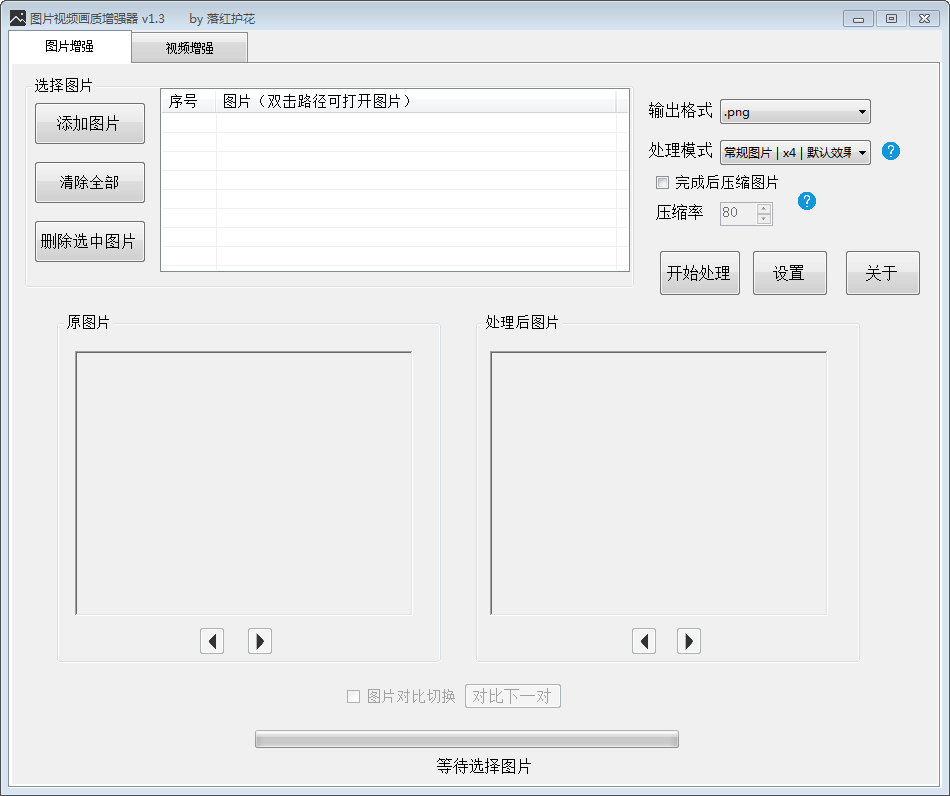950x796 pixels.
Task: Switch to the 视频增强 tab
Action: (189, 48)
